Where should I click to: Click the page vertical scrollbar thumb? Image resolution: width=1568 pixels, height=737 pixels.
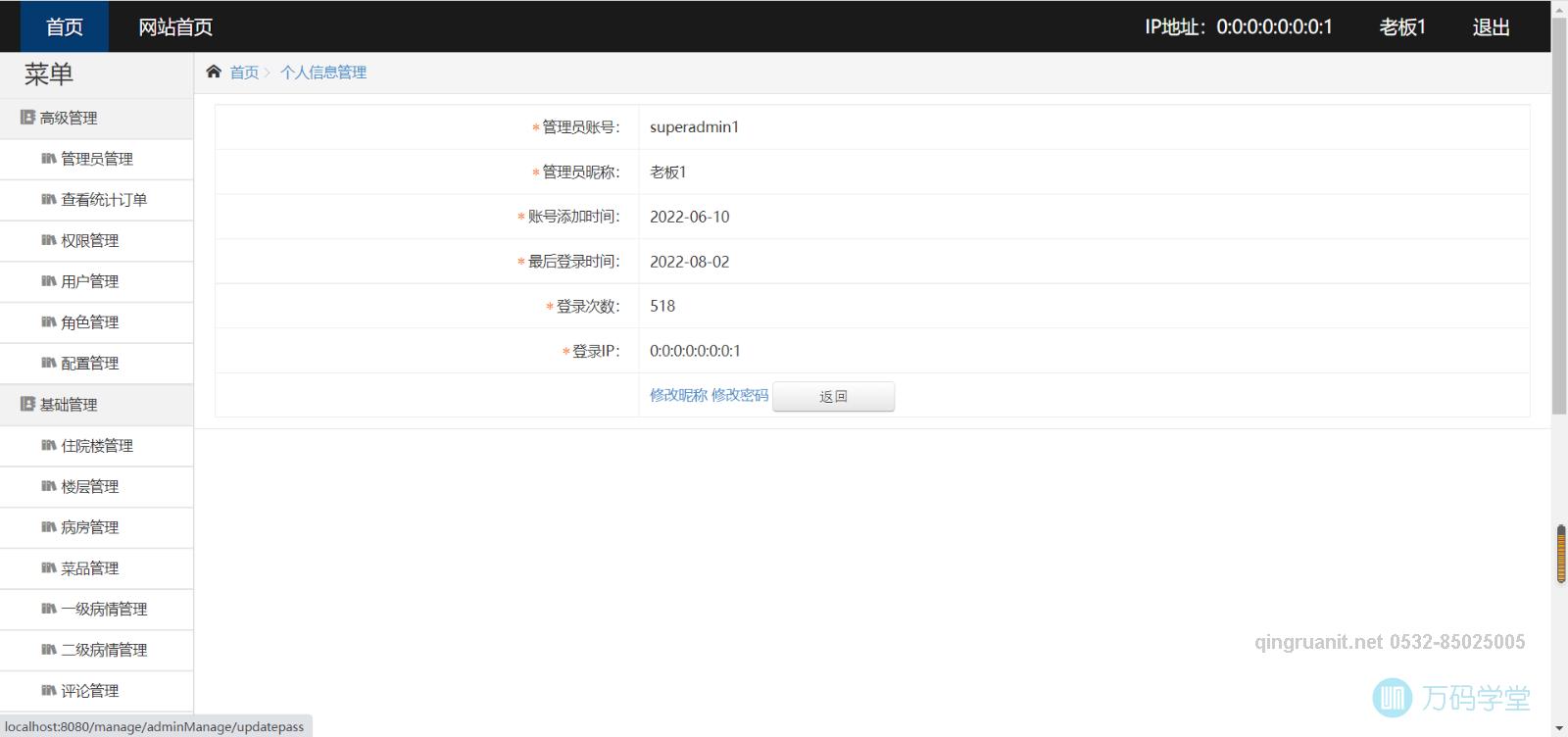tap(1559, 216)
